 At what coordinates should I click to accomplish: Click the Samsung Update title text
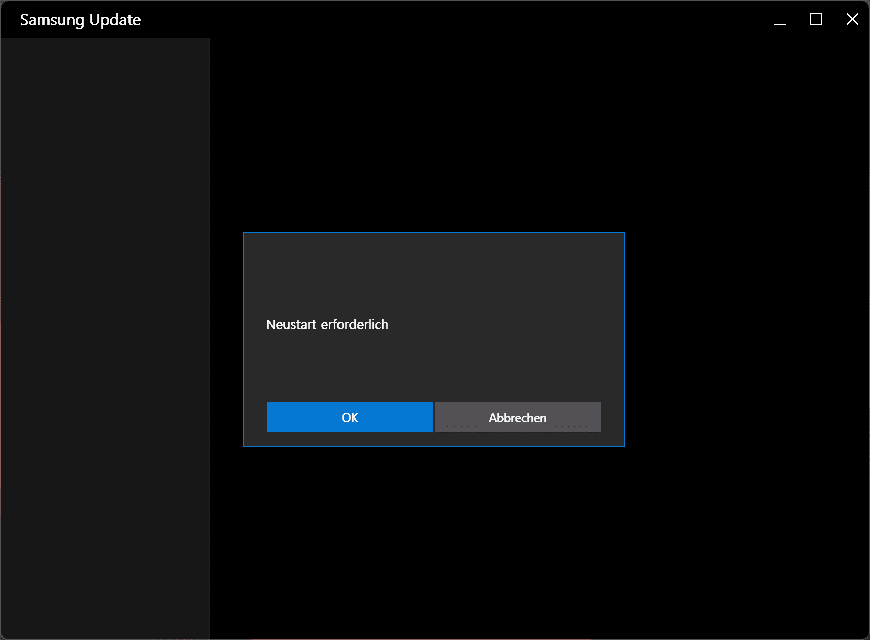coord(80,19)
